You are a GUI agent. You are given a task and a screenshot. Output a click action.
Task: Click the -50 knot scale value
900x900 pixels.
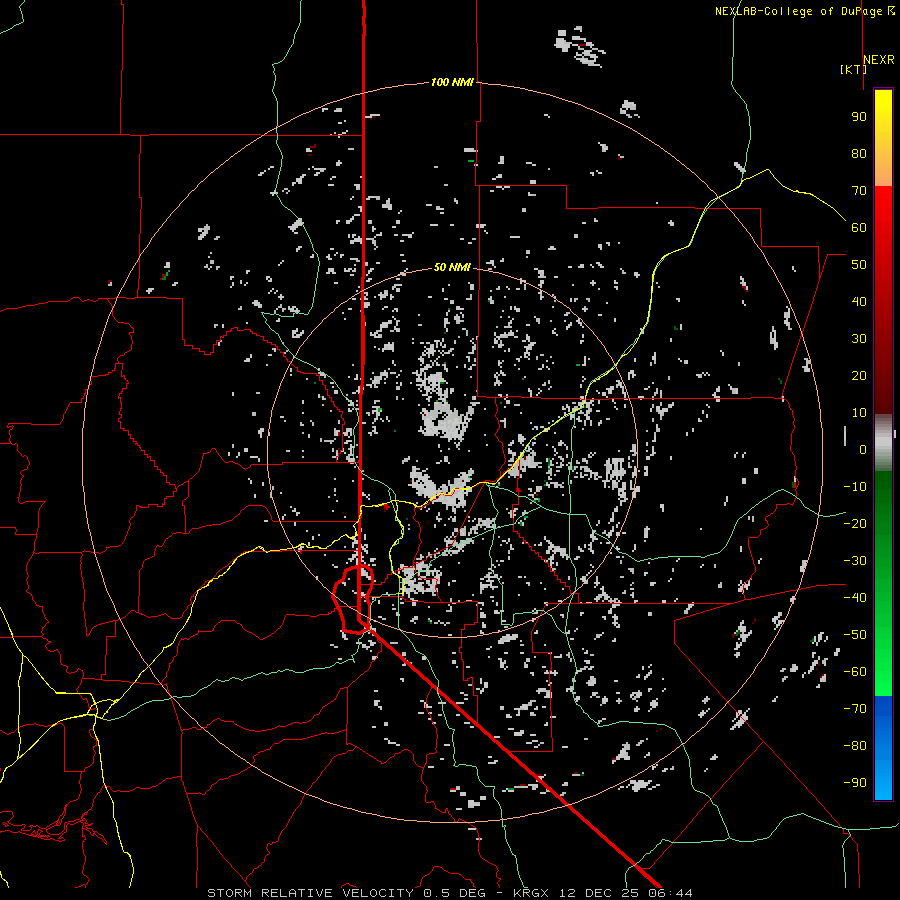click(855, 635)
